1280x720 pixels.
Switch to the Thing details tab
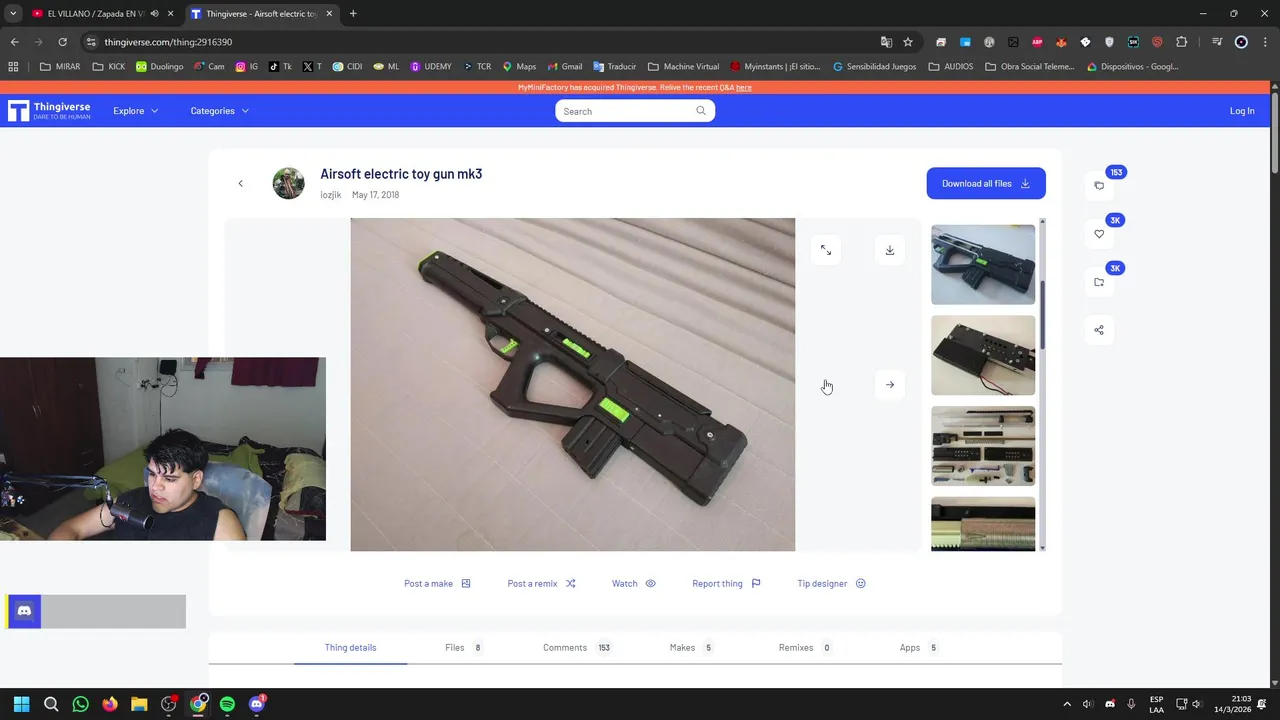pyautogui.click(x=351, y=648)
